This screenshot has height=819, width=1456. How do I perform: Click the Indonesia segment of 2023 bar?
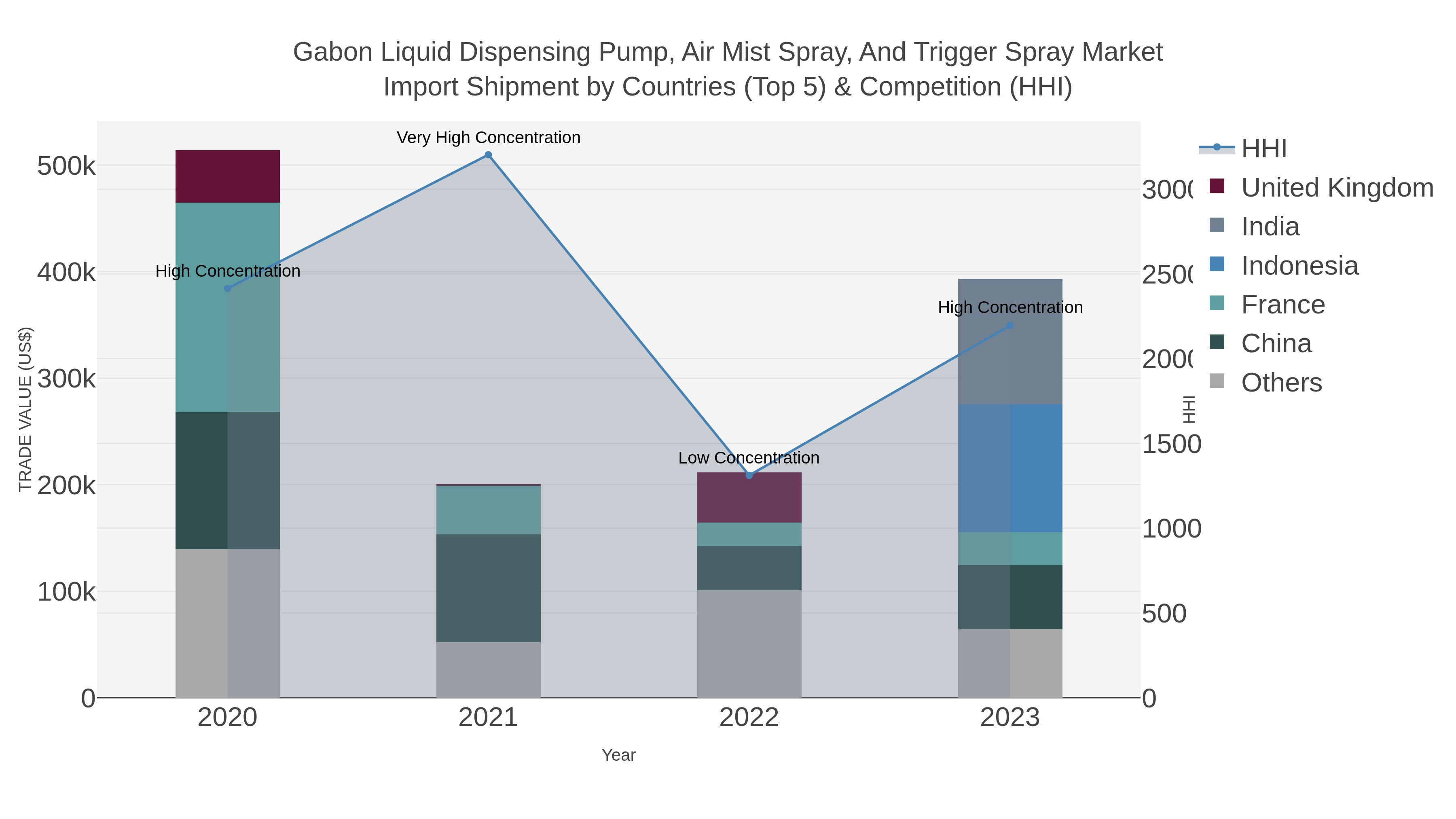pyautogui.click(x=1011, y=469)
